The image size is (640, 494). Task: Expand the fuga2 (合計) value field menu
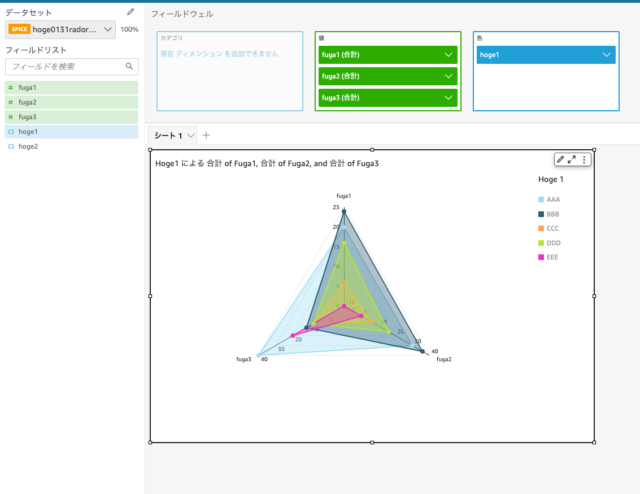click(x=448, y=76)
